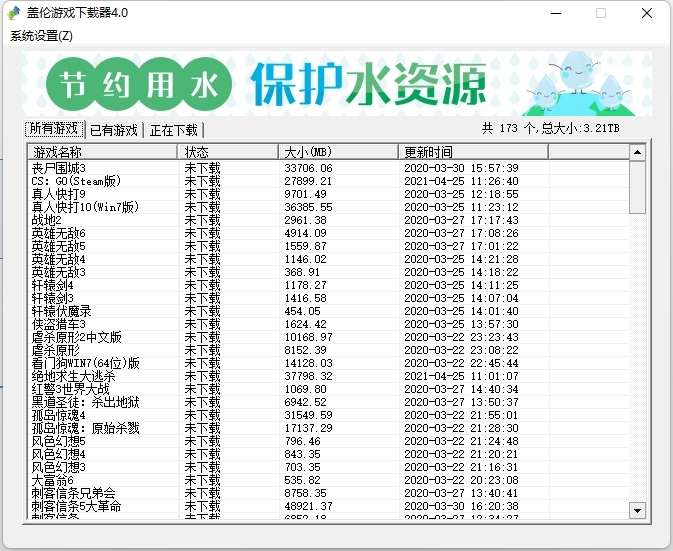Click 未下载 status of 虐杀原形 row
Viewport: 673px width, 551px height.
click(202, 350)
